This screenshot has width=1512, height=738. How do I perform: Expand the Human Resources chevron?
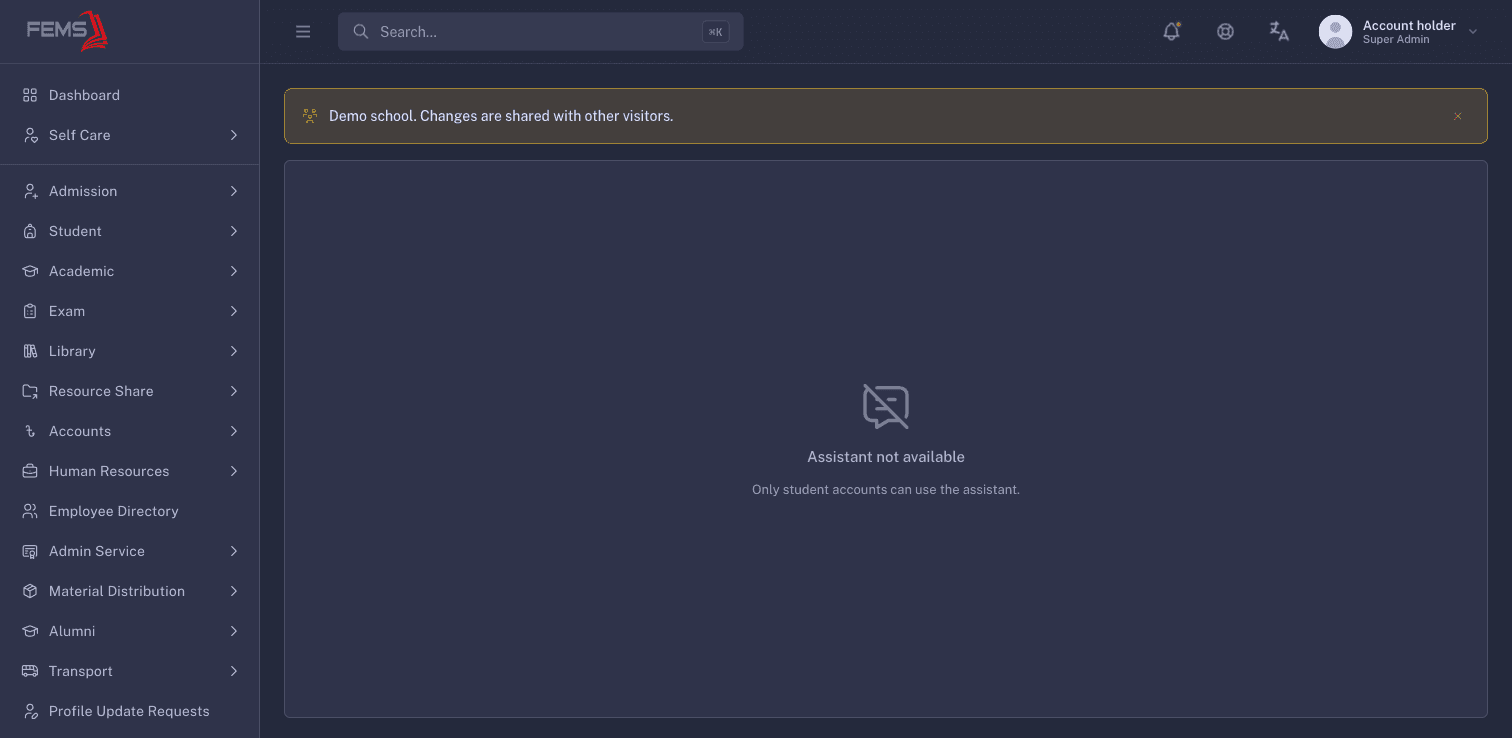(234, 471)
